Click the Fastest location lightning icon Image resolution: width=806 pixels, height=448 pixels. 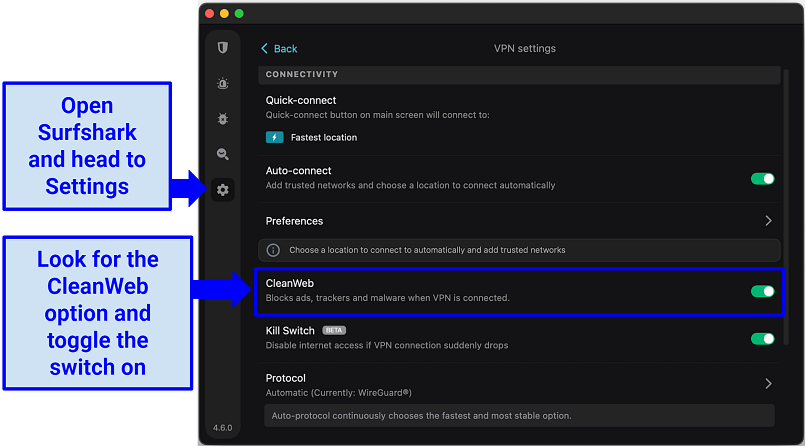click(274, 137)
